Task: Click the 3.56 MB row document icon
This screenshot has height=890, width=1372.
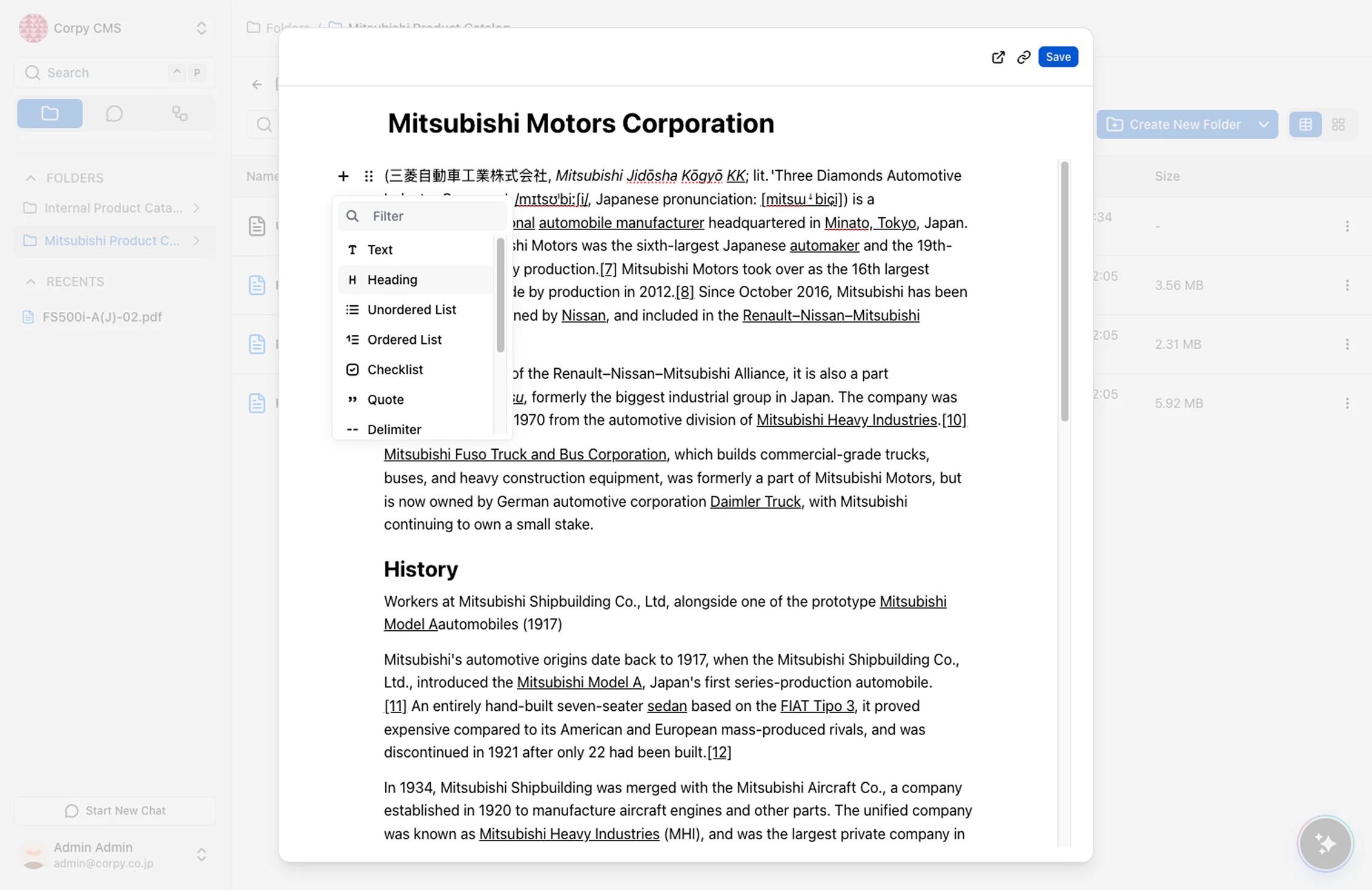Action: point(257,285)
